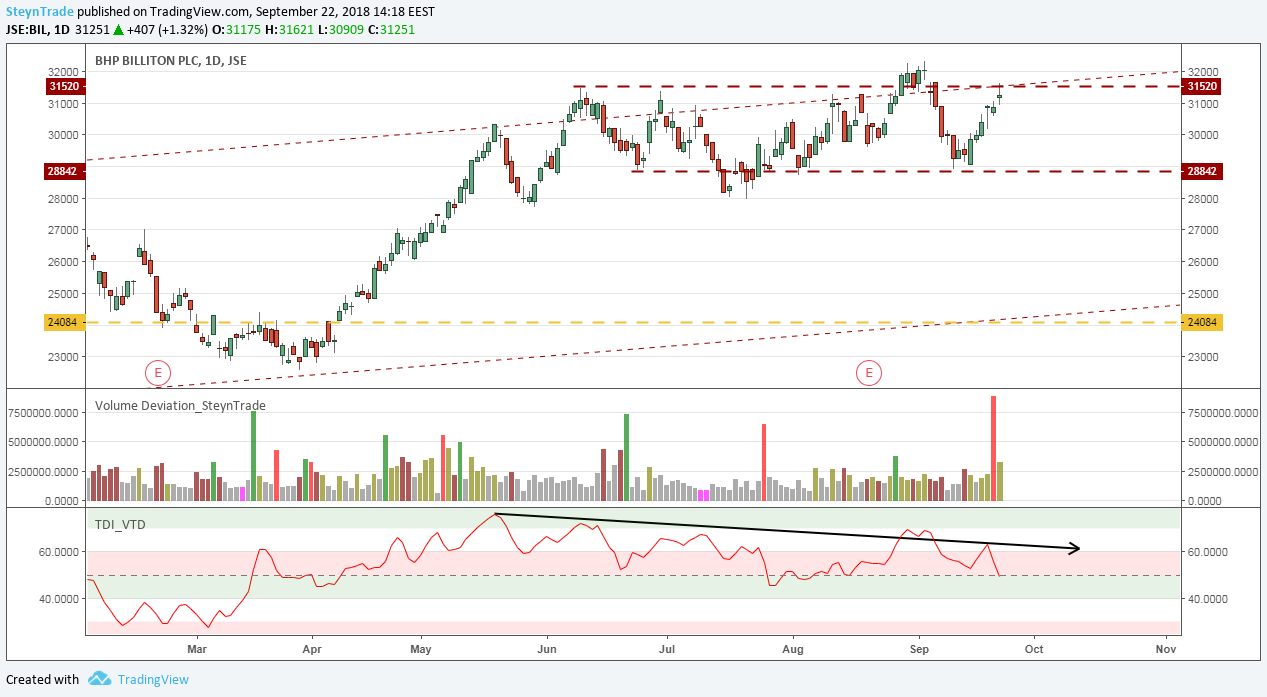
Task: Select the red 31520 price label on left
Action: point(65,87)
